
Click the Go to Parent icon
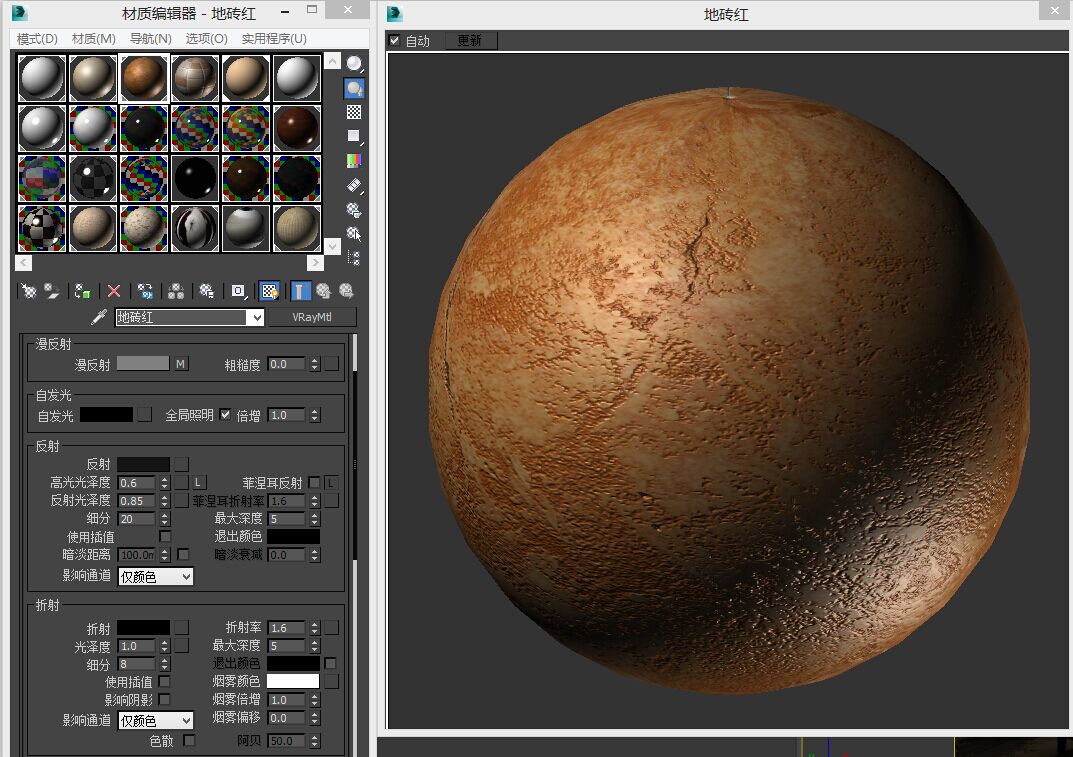pos(324,292)
